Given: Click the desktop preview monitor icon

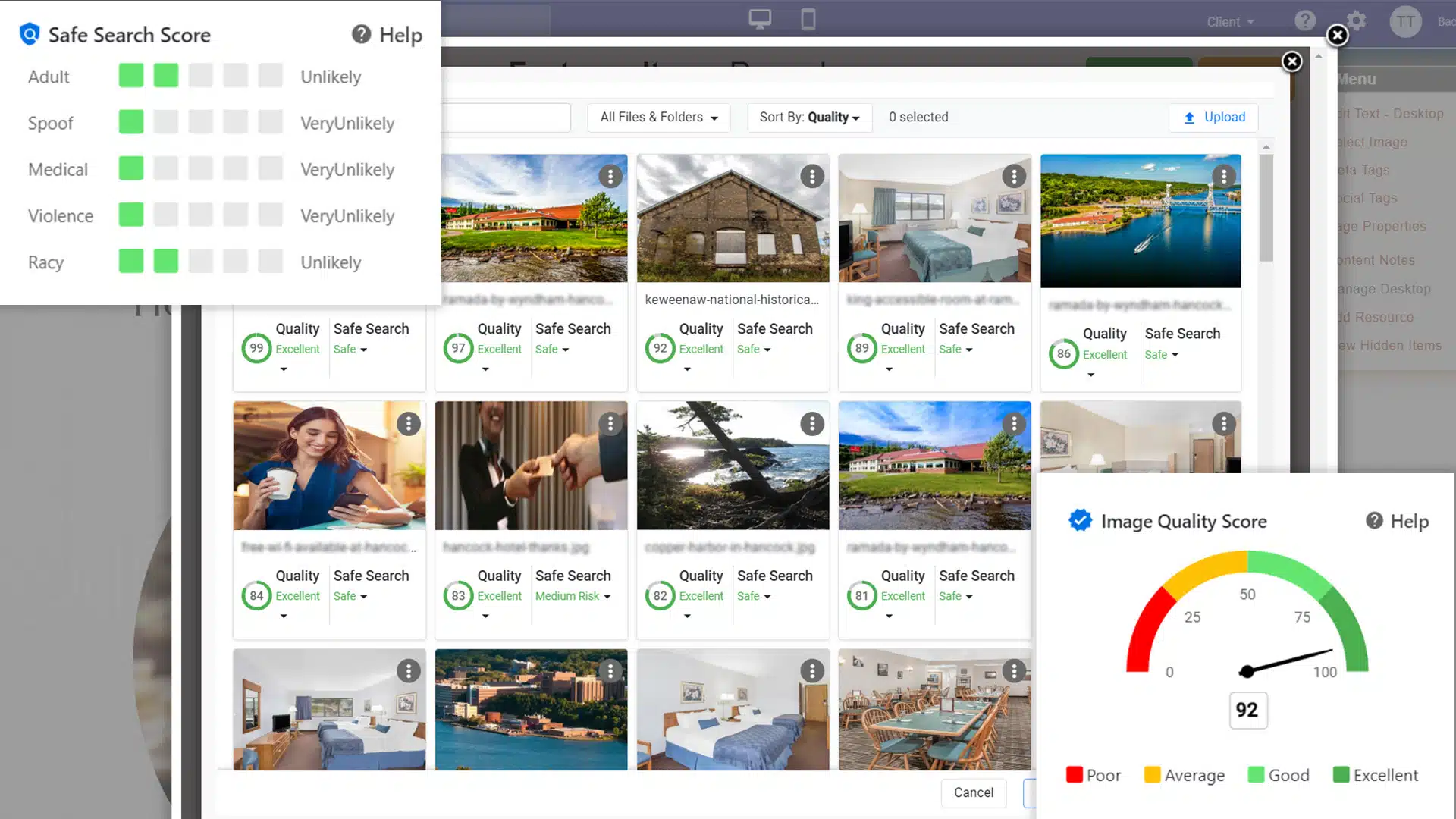Looking at the screenshot, I should tap(760, 20).
